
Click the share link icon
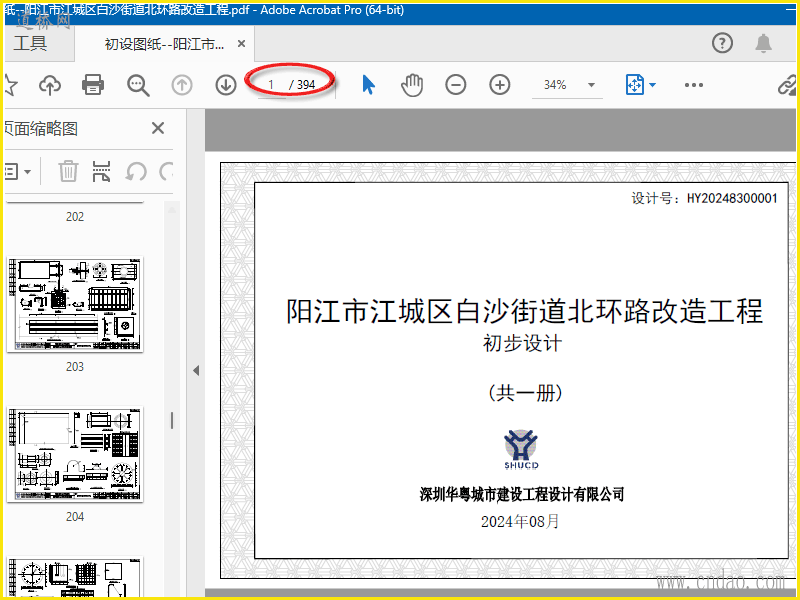click(x=788, y=85)
